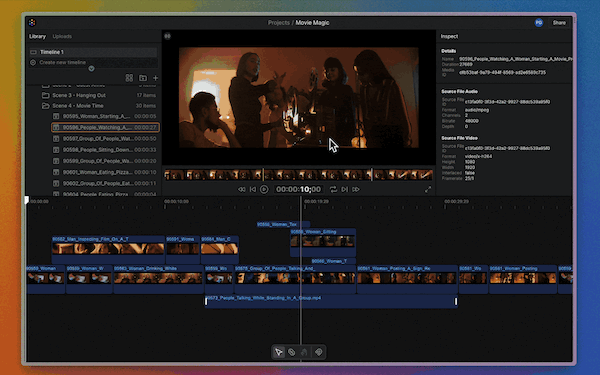Switch to the Library tab

coord(38,36)
